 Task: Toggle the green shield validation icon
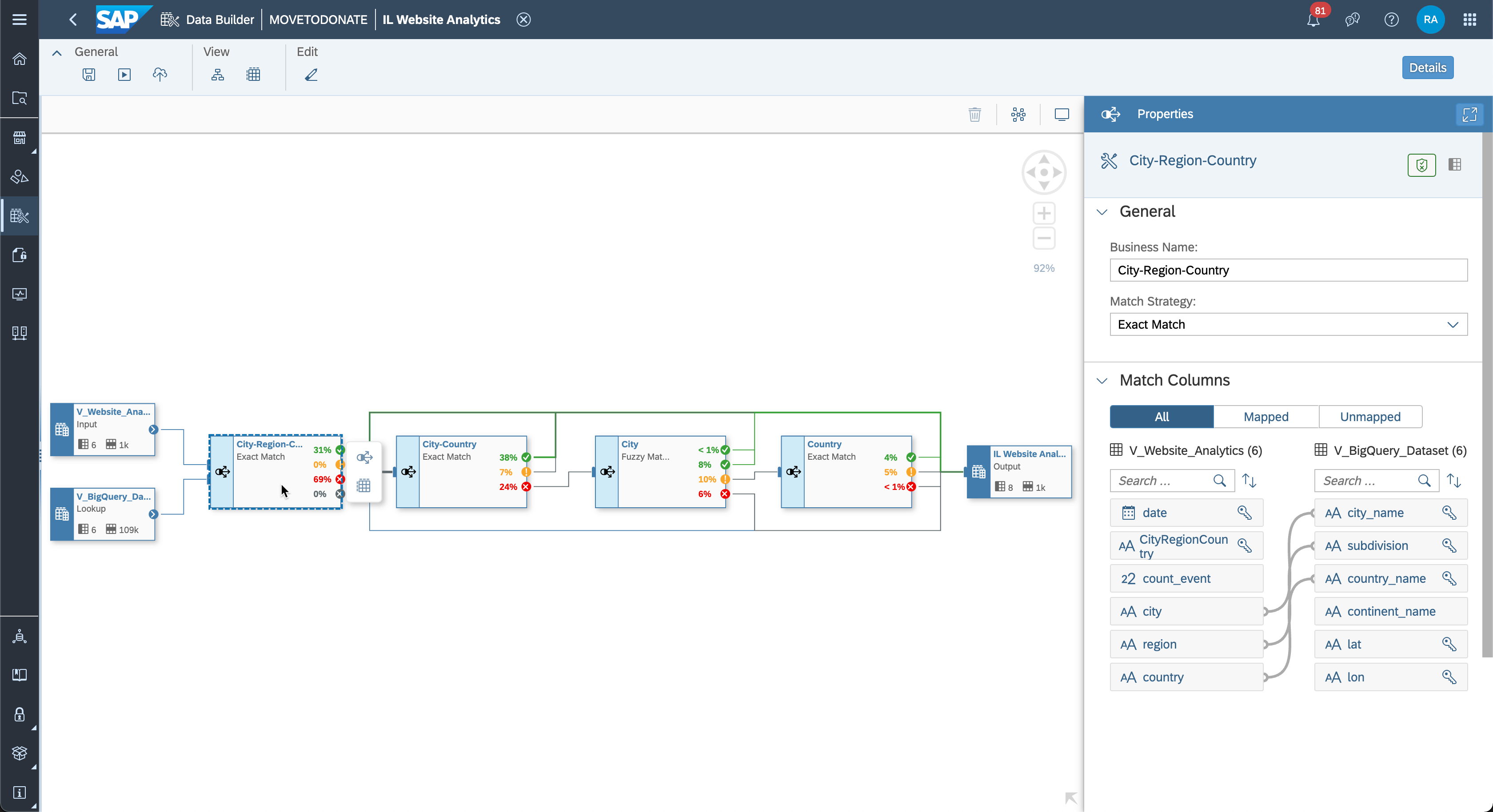tap(1421, 165)
